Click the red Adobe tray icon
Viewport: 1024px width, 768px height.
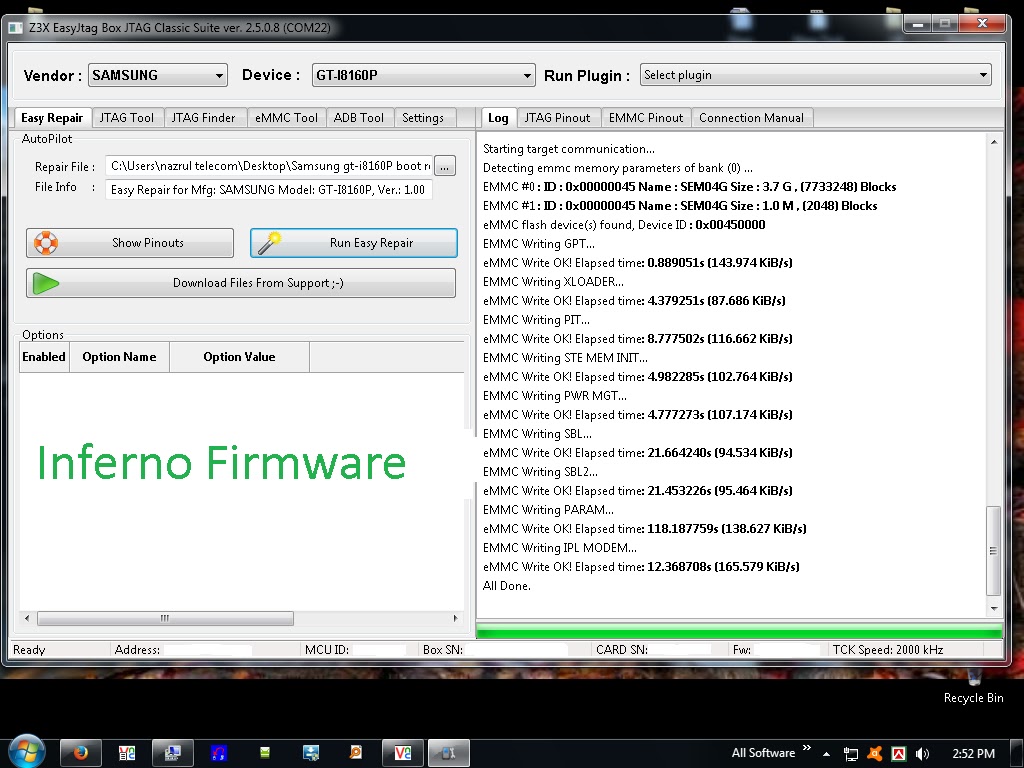[x=899, y=754]
